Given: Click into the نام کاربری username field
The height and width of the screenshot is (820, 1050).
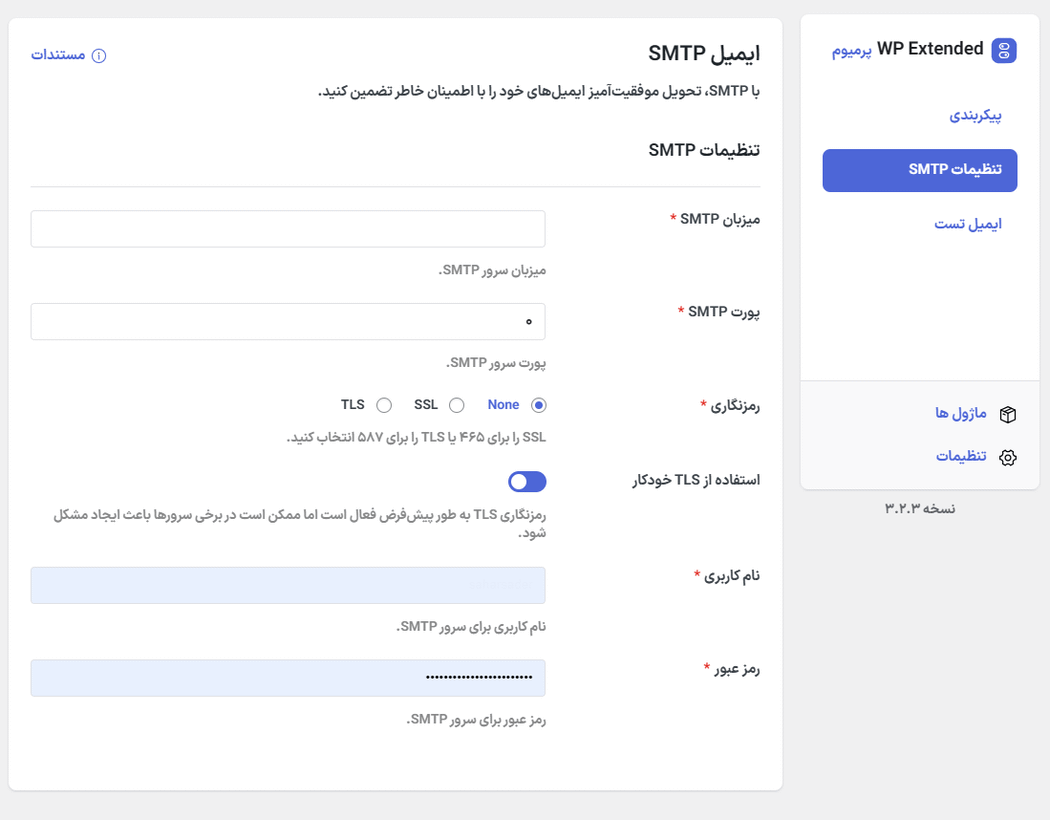Looking at the screenshot, I should (x=288, y=585).
